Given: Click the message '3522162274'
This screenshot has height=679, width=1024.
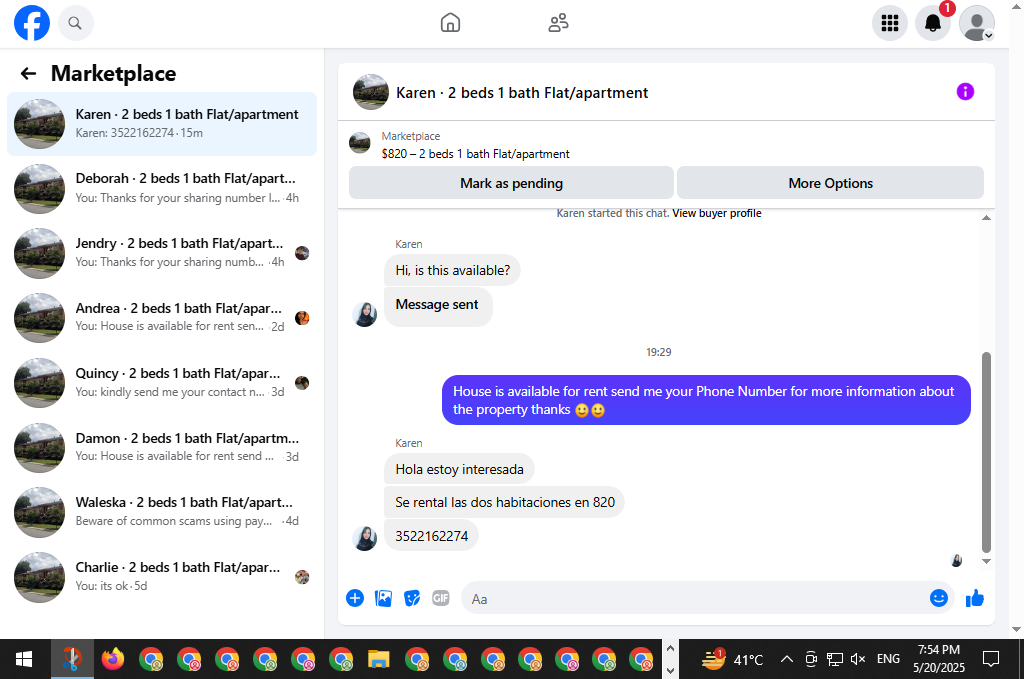Looking at the screenshot, I should tap(432, 536).
